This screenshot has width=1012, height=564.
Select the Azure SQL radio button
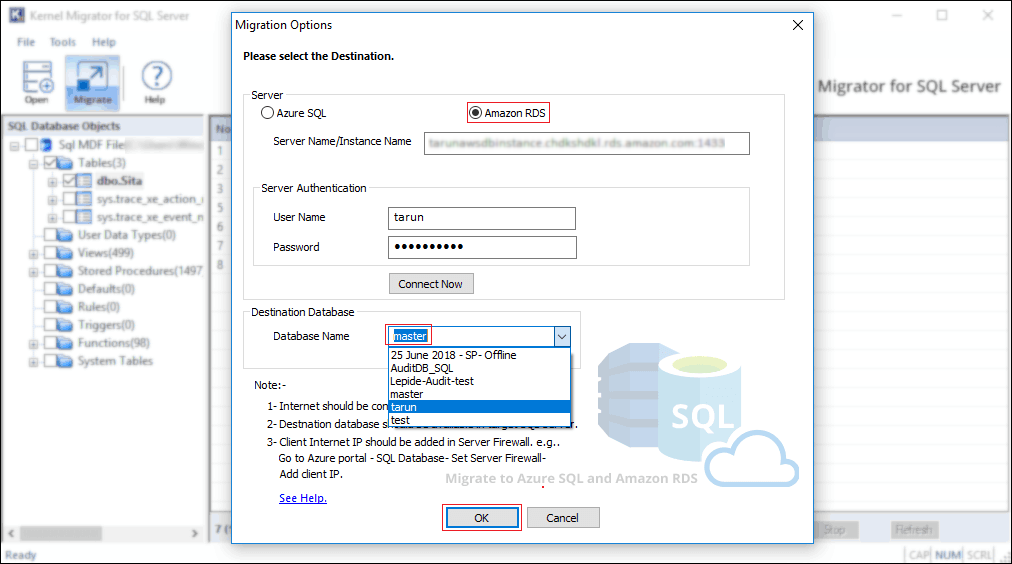pos(267,113)
